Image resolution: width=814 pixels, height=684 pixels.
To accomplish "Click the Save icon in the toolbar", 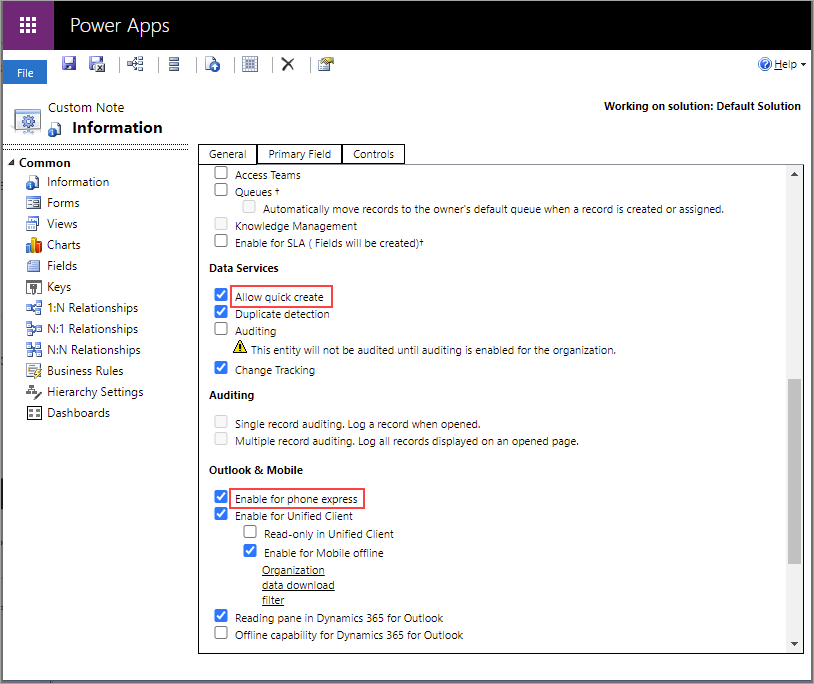I will [69, 64].
